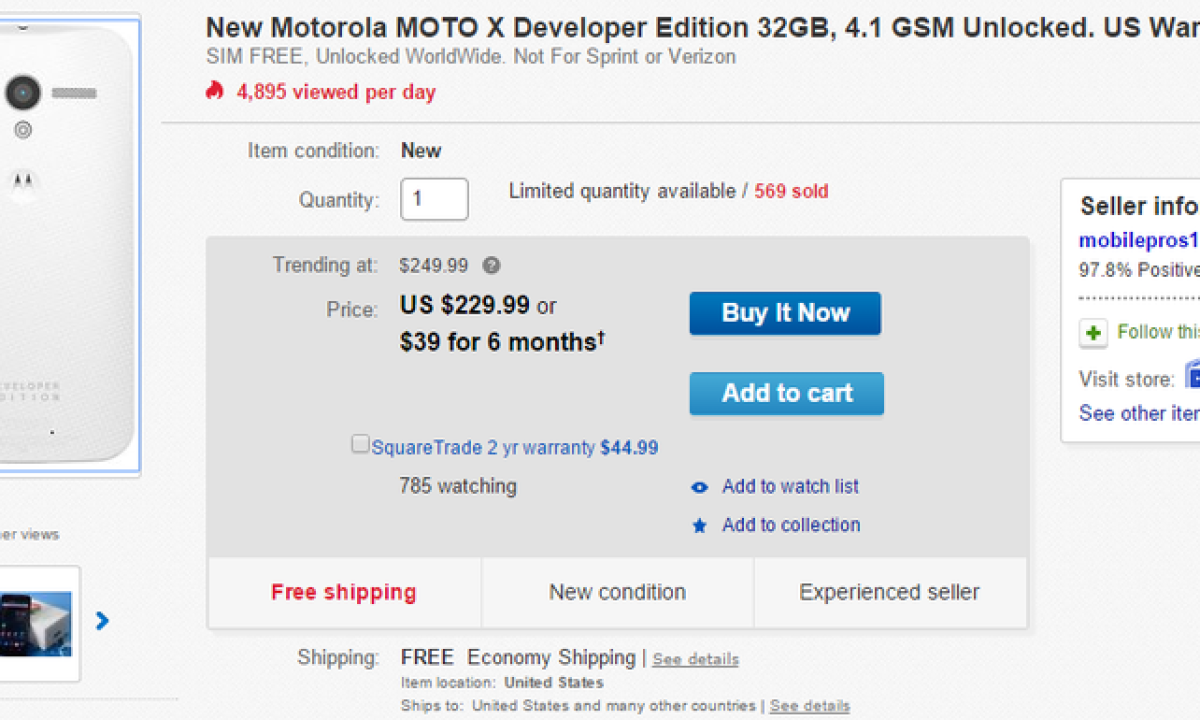Click the Quantity input field
The width and height of the screenshot is (1200, 720).
pos(434,199)
